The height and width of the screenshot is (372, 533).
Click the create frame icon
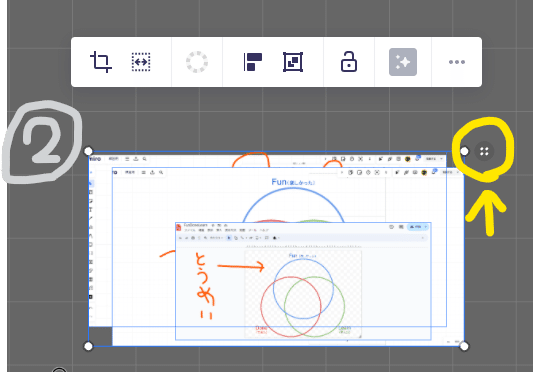[293, 62]
